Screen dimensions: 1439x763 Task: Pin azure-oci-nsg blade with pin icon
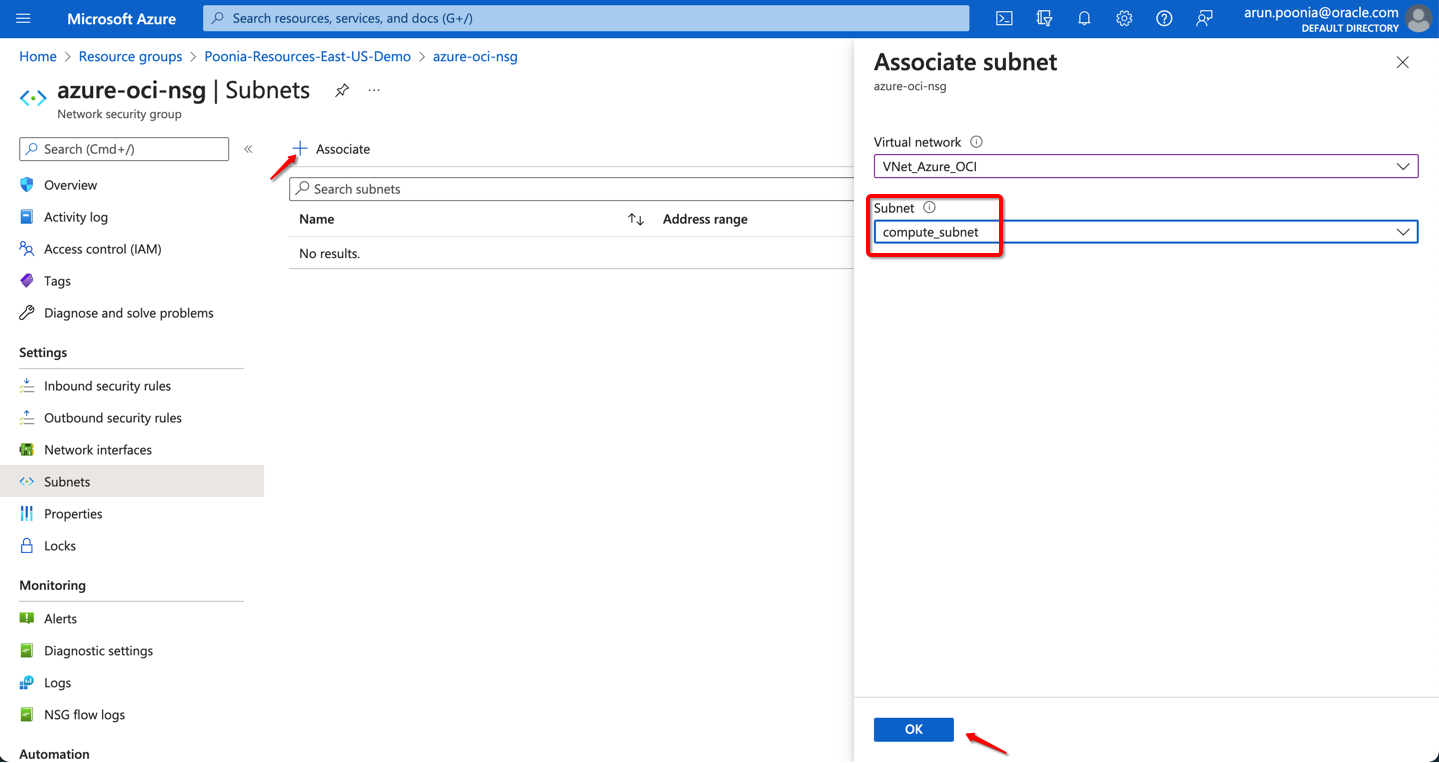[x=342, y=90]
